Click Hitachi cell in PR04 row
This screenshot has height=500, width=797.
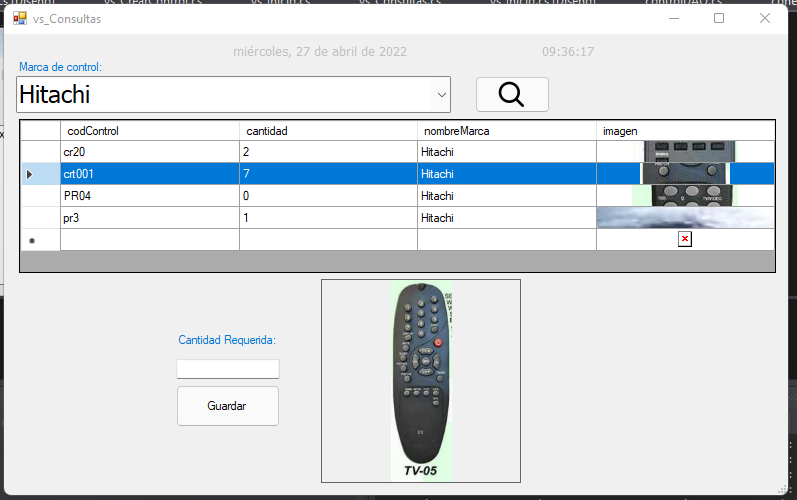coord(507,196)
